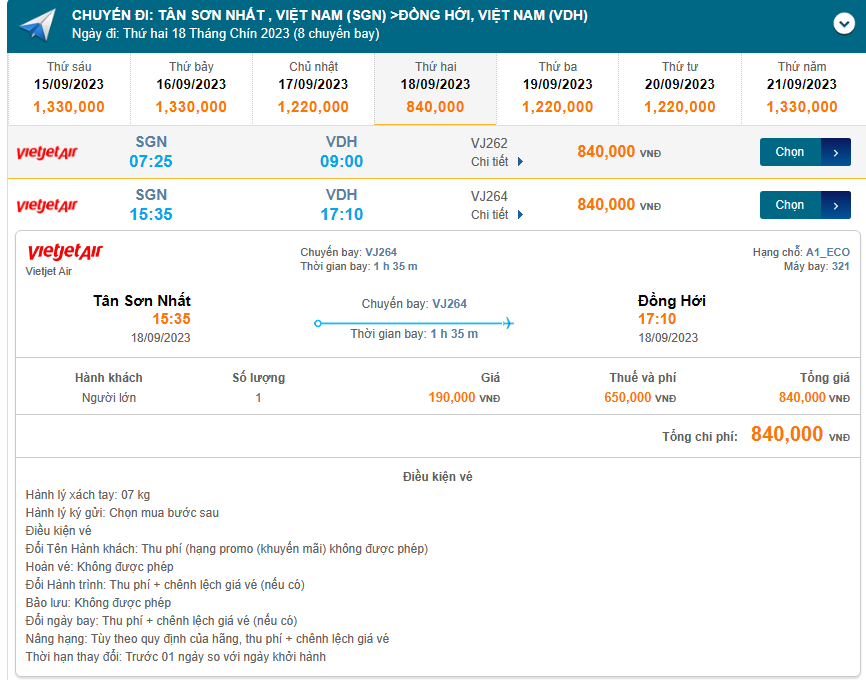Switch to the Thứ bảy 16/09/2023 tab
866x680 pixels.
pos(191,87)
